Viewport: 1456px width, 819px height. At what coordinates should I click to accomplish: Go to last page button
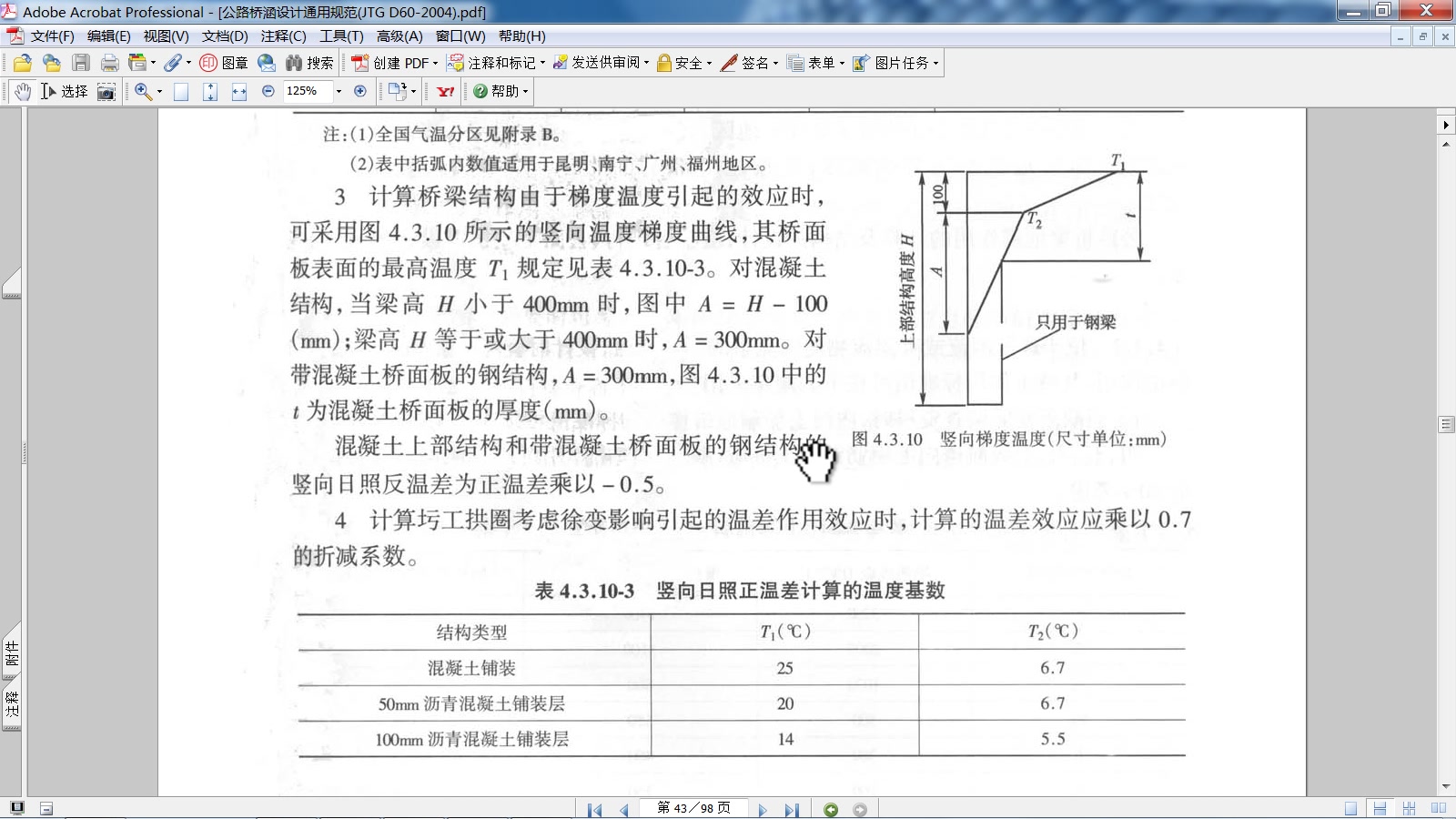792,809
